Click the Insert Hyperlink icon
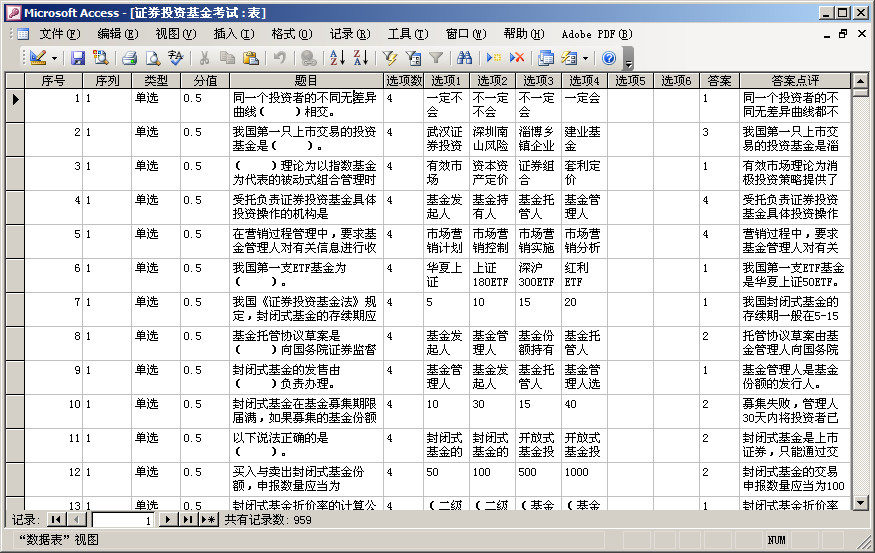 coord(308,57)
